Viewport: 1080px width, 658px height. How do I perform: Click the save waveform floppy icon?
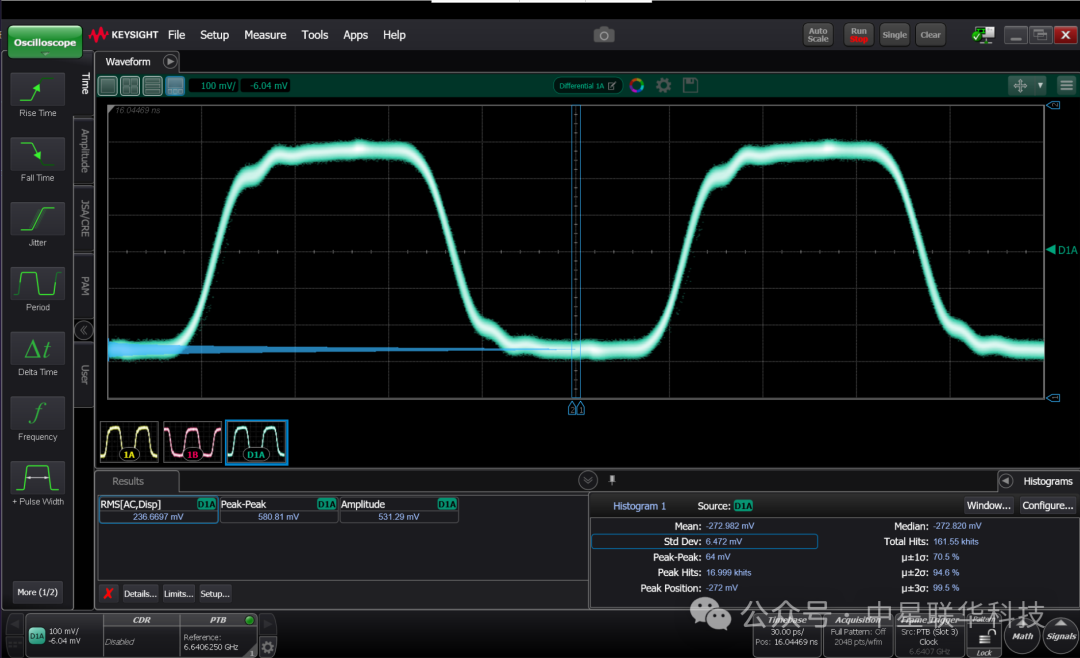690,85
